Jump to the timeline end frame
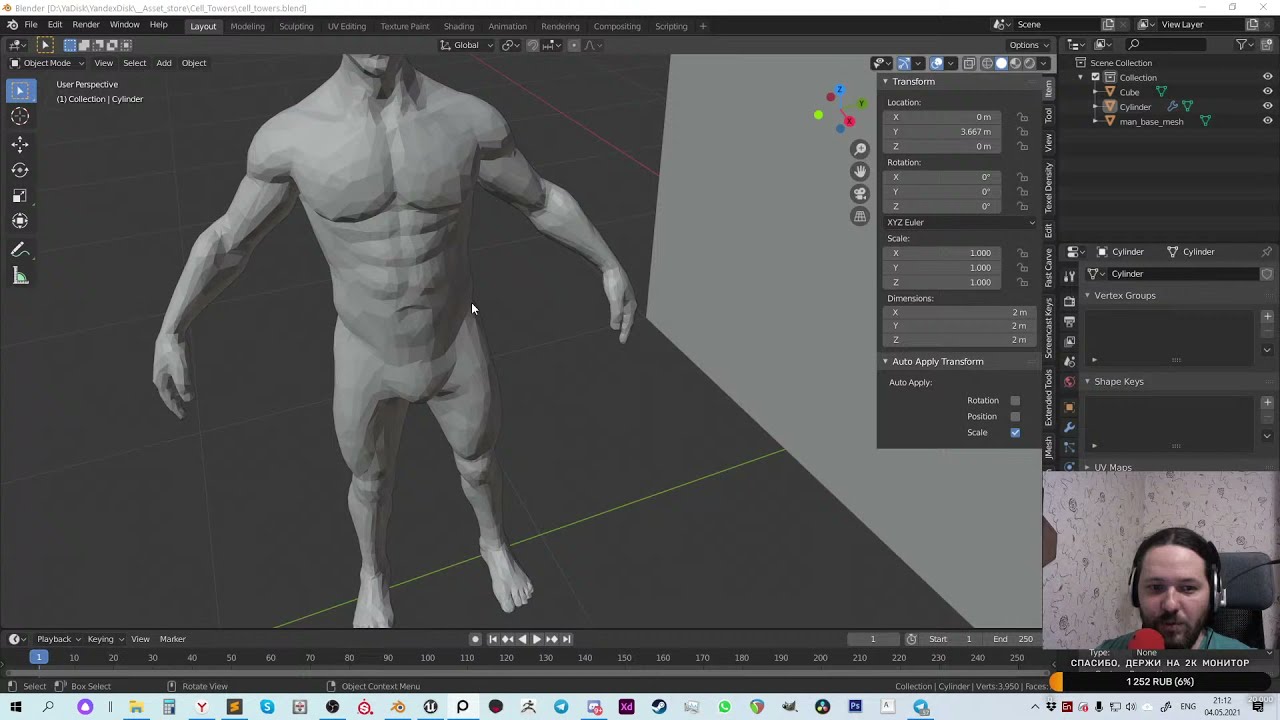 point(566,639)
